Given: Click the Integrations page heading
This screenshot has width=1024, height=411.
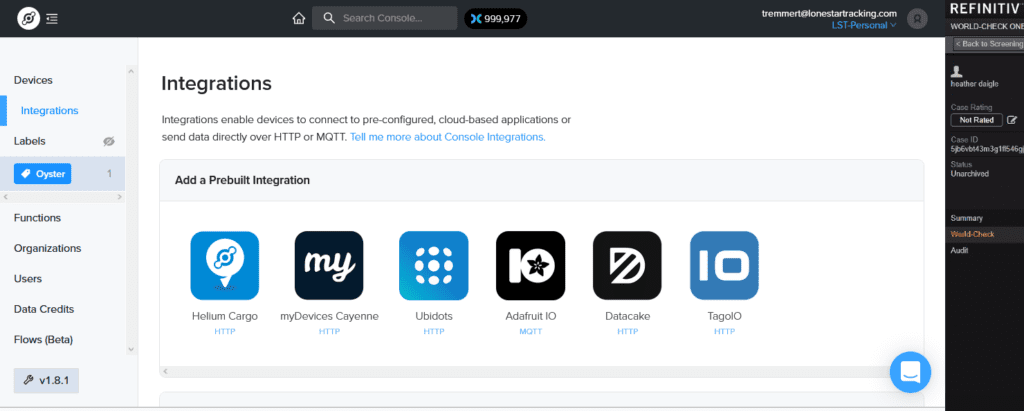Looking at the screenshot, I should pyautogui.click(x=216, y=84).
